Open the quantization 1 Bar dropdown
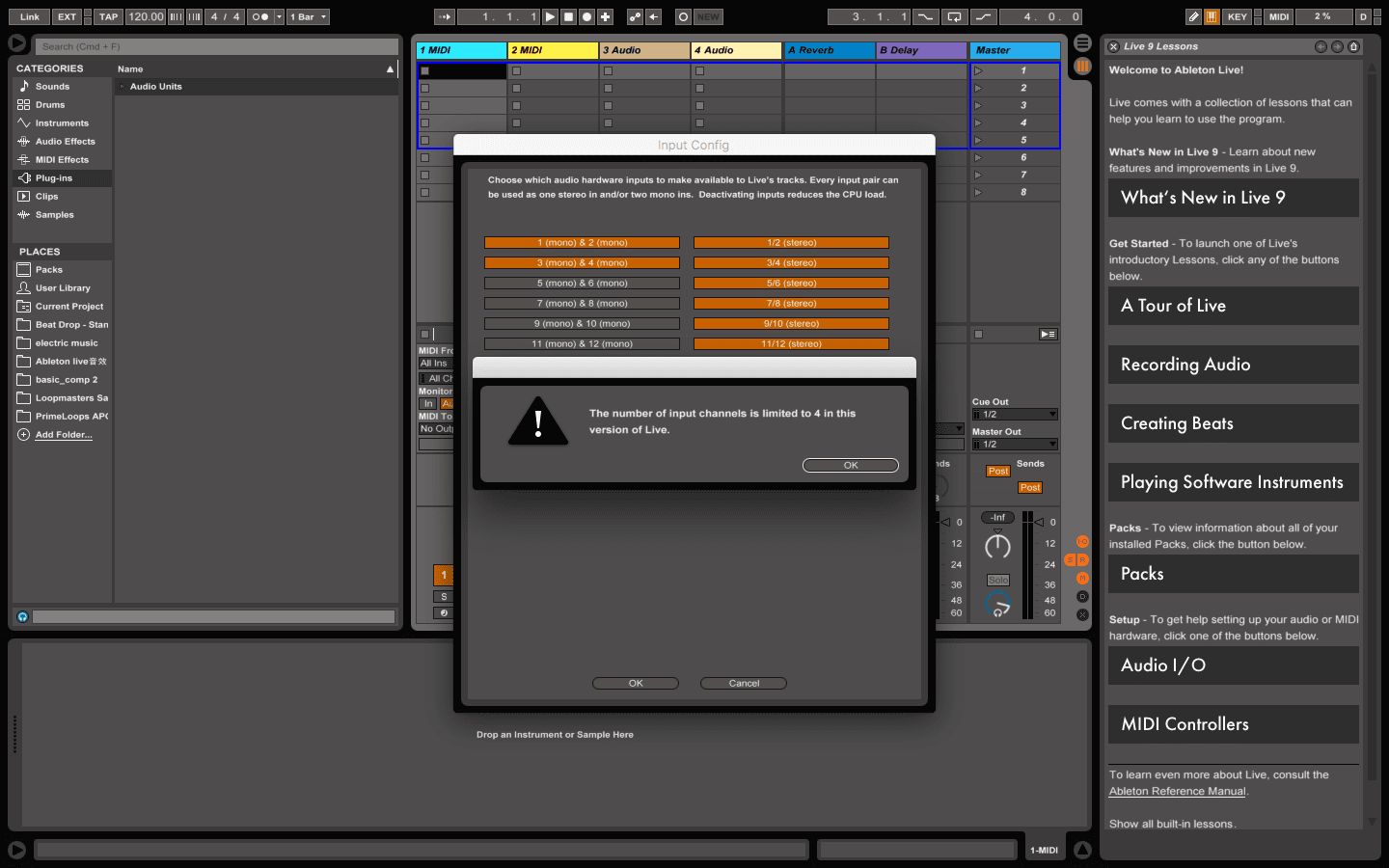 click(x=309, y=16)
